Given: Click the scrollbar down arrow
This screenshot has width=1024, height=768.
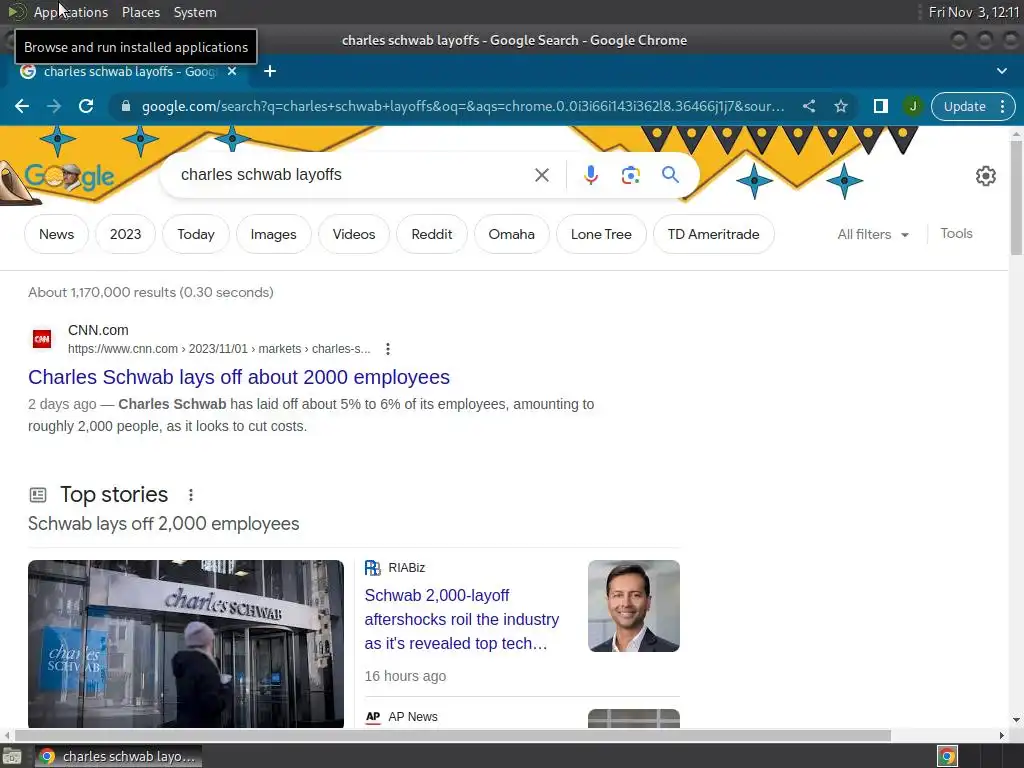Looking at the screenshot, I should click(x=1016, y=720).
